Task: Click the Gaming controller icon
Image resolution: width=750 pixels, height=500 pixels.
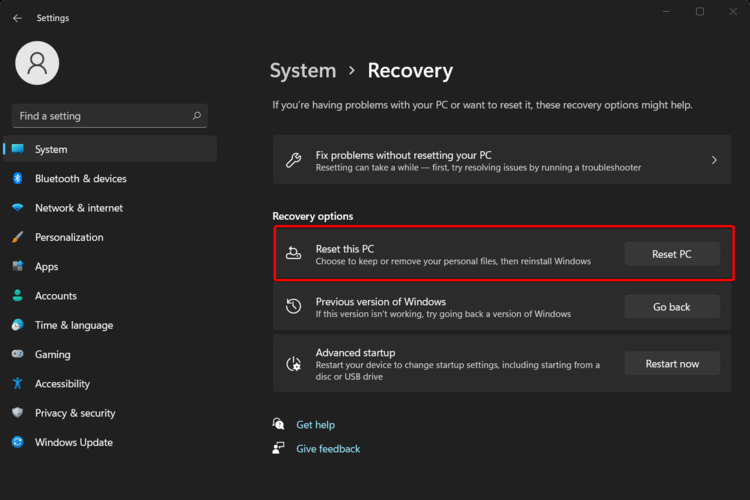Action: 17,354
